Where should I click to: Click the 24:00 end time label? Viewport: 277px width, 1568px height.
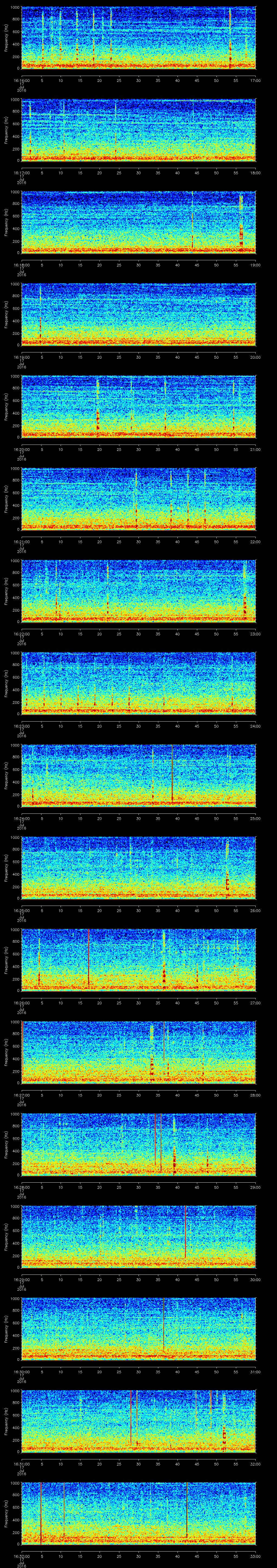tap(256, 726)
